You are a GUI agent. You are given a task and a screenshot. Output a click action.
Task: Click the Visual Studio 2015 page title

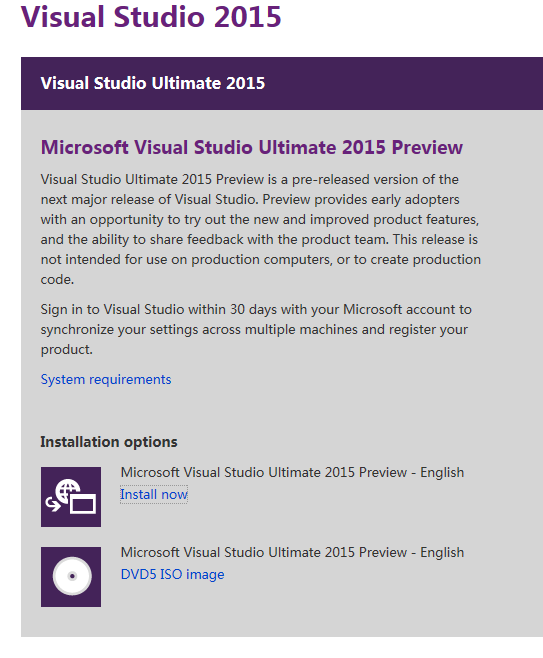151,17
